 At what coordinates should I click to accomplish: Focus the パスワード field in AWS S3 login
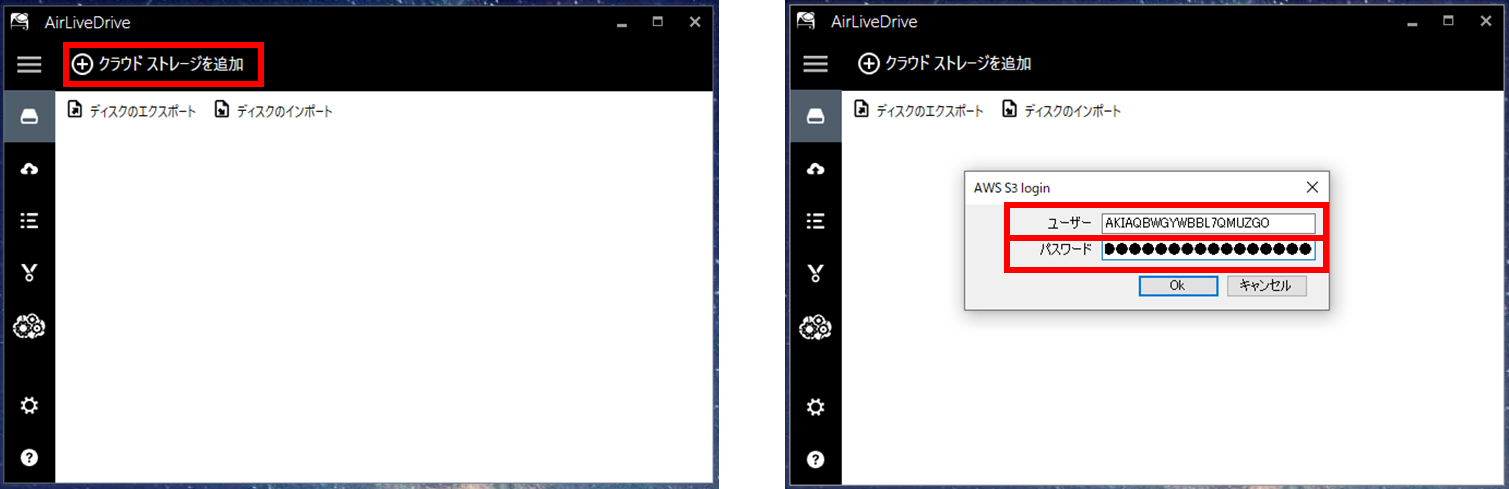point(1208,249)
